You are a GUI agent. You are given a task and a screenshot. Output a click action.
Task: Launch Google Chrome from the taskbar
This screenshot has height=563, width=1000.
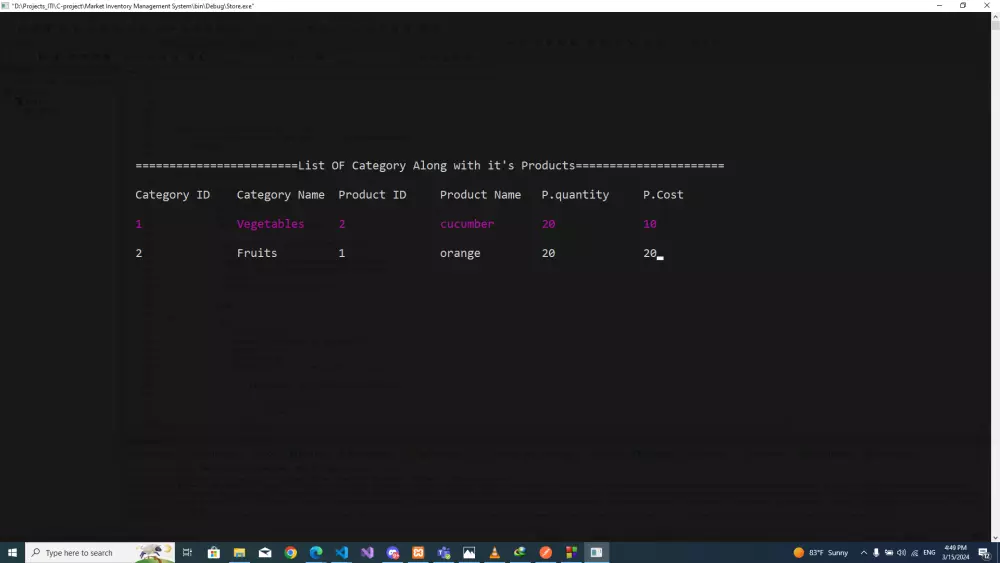pos(290,552)
